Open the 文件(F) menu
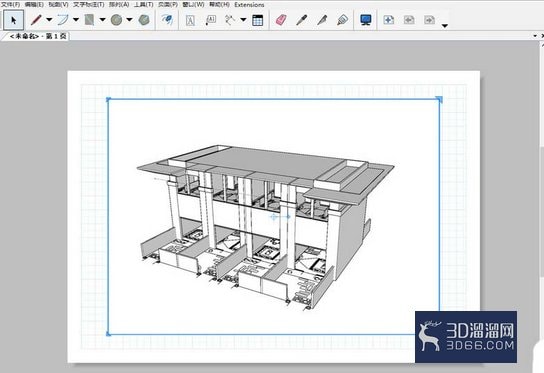This screenshot has width=544, height=373. pyautogui.click(x=10, y=5)
